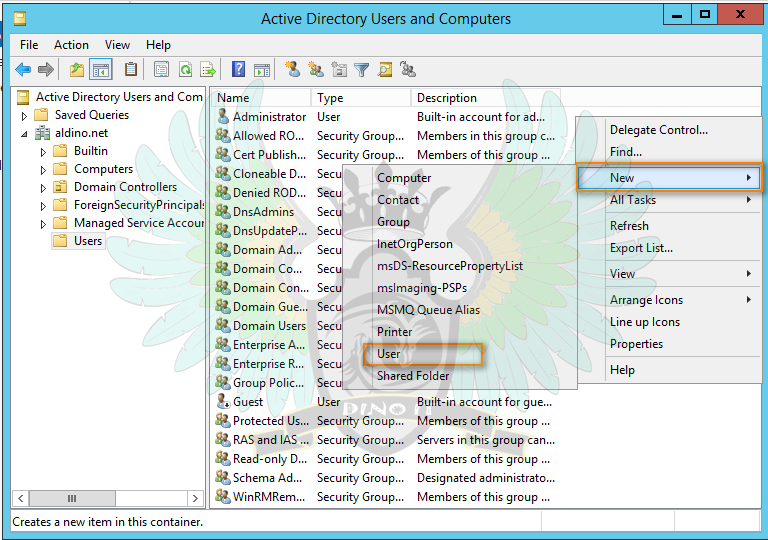Click the Create new user toolbar icon
Image resolution: width=768 pixels, height=540 pixels.
(293, 69)
